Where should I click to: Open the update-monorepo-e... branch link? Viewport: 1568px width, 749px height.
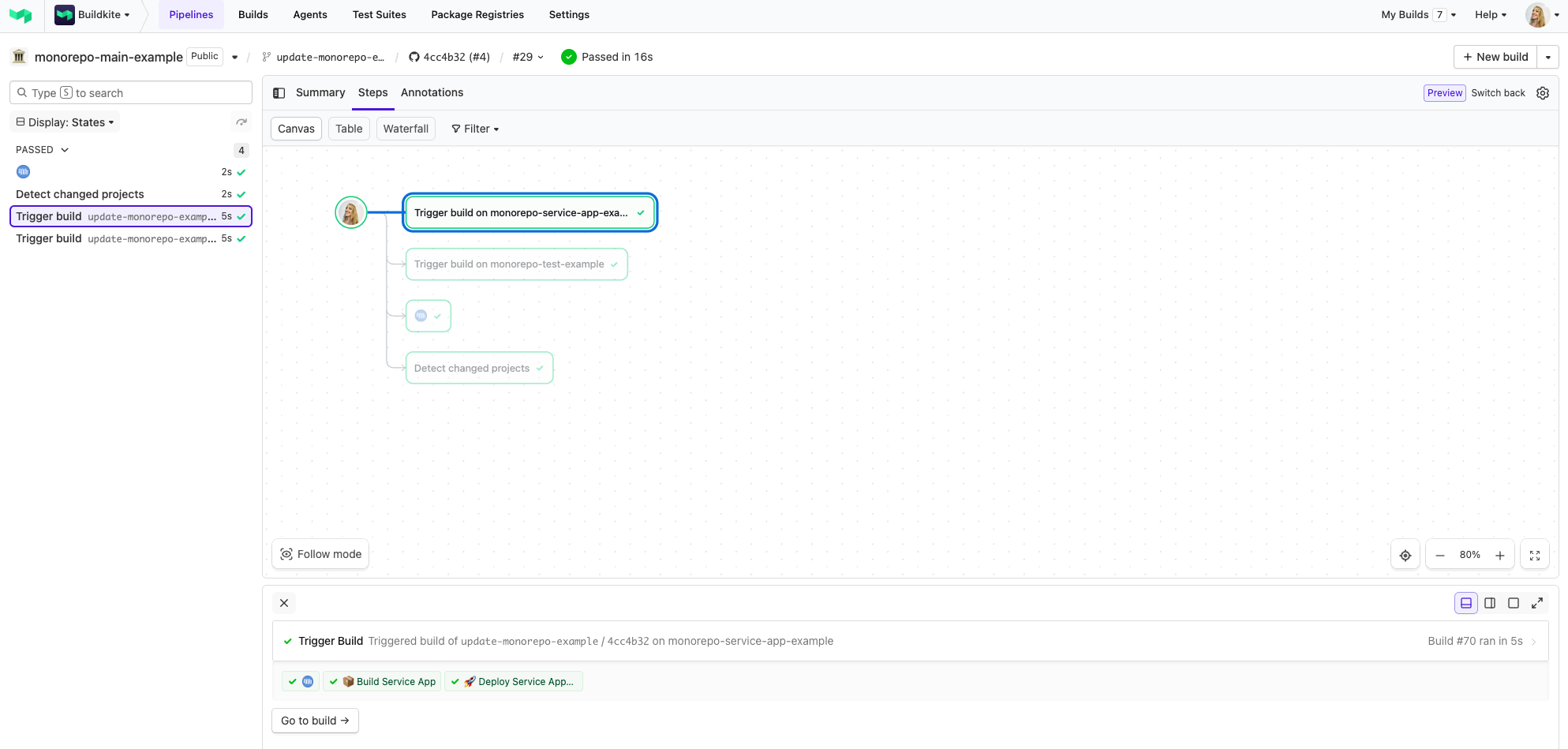[324, 57]
